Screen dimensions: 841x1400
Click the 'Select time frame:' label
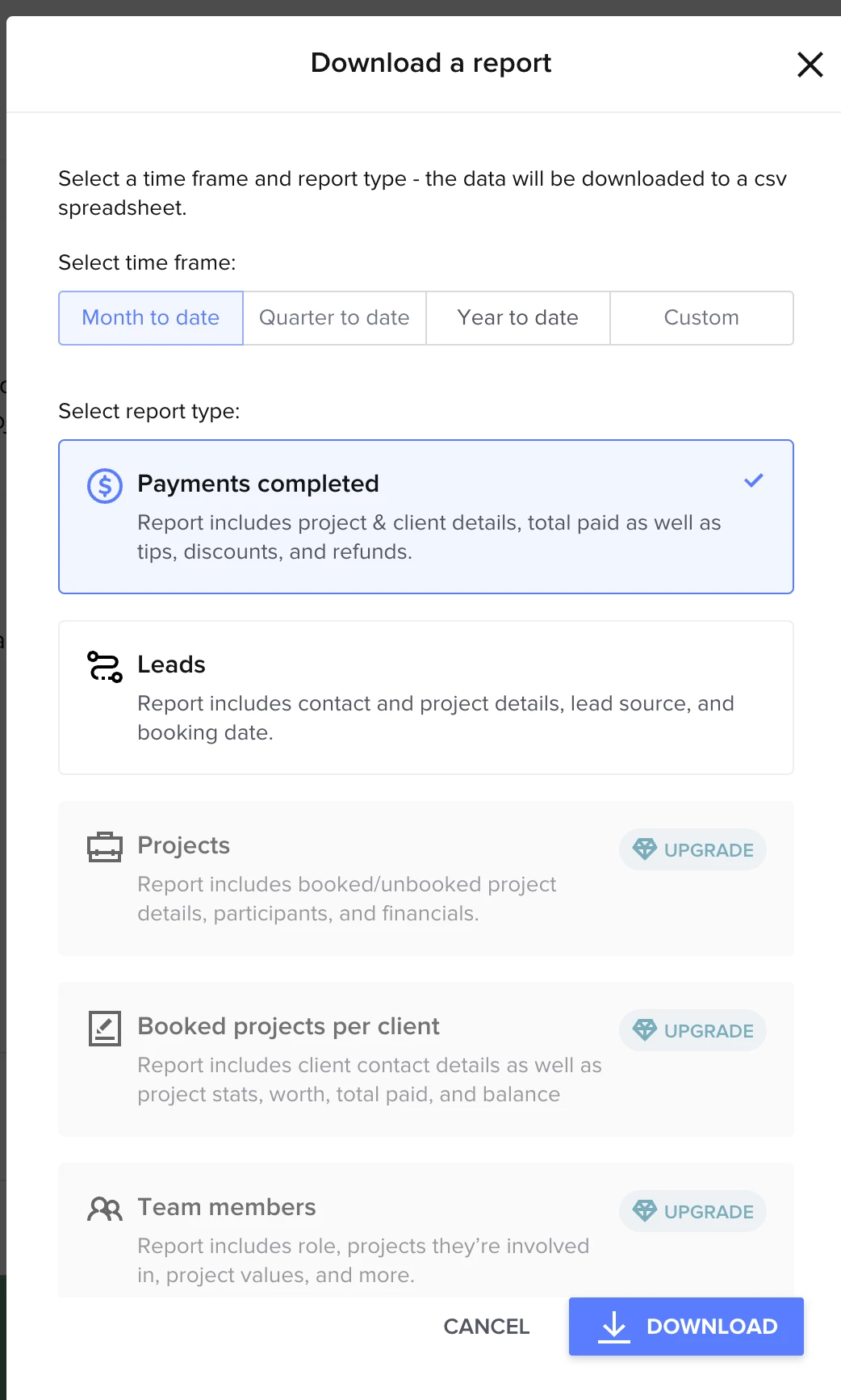(x=147, y=262)
